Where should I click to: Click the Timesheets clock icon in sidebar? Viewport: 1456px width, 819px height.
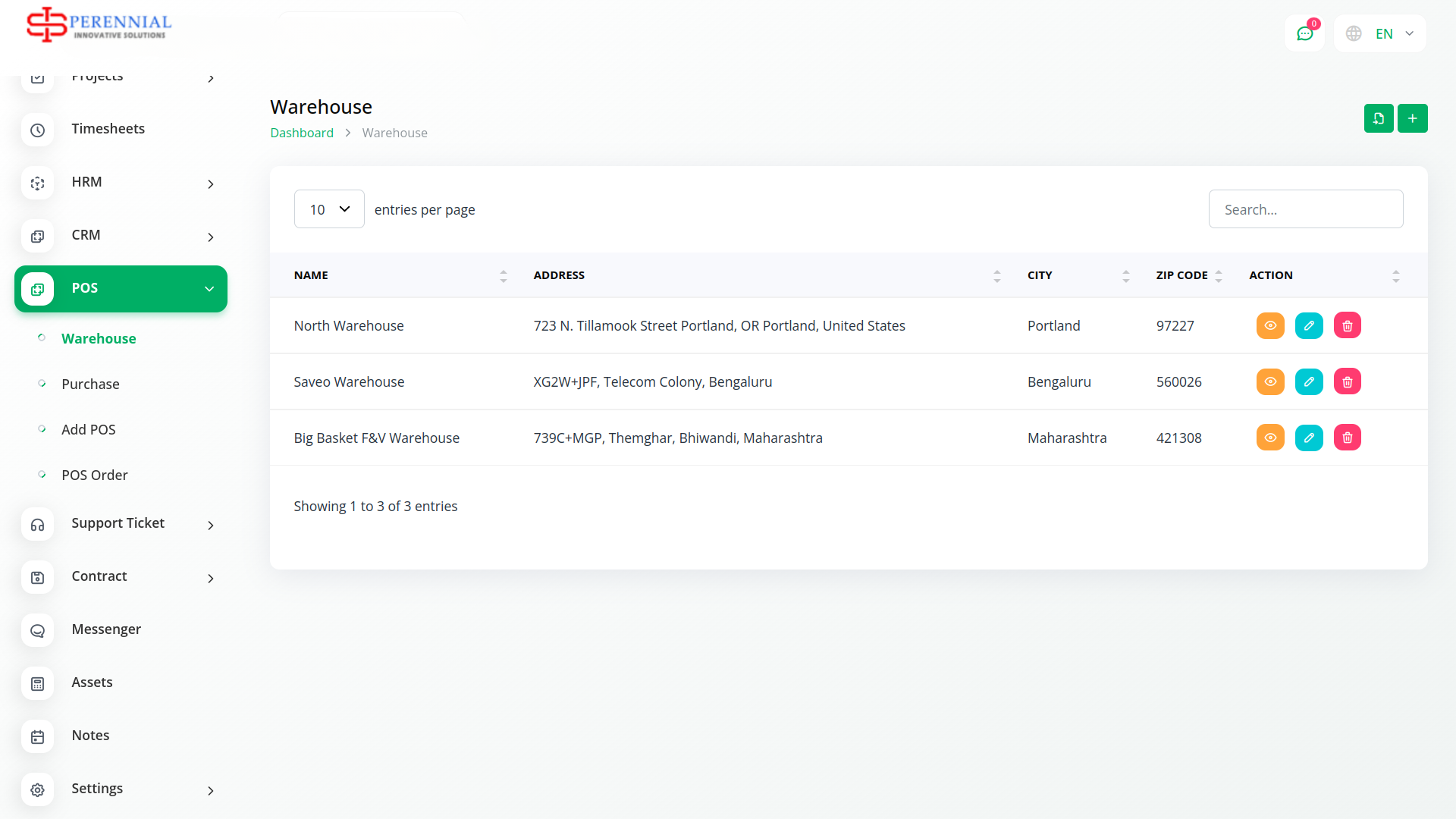(37, 130)
